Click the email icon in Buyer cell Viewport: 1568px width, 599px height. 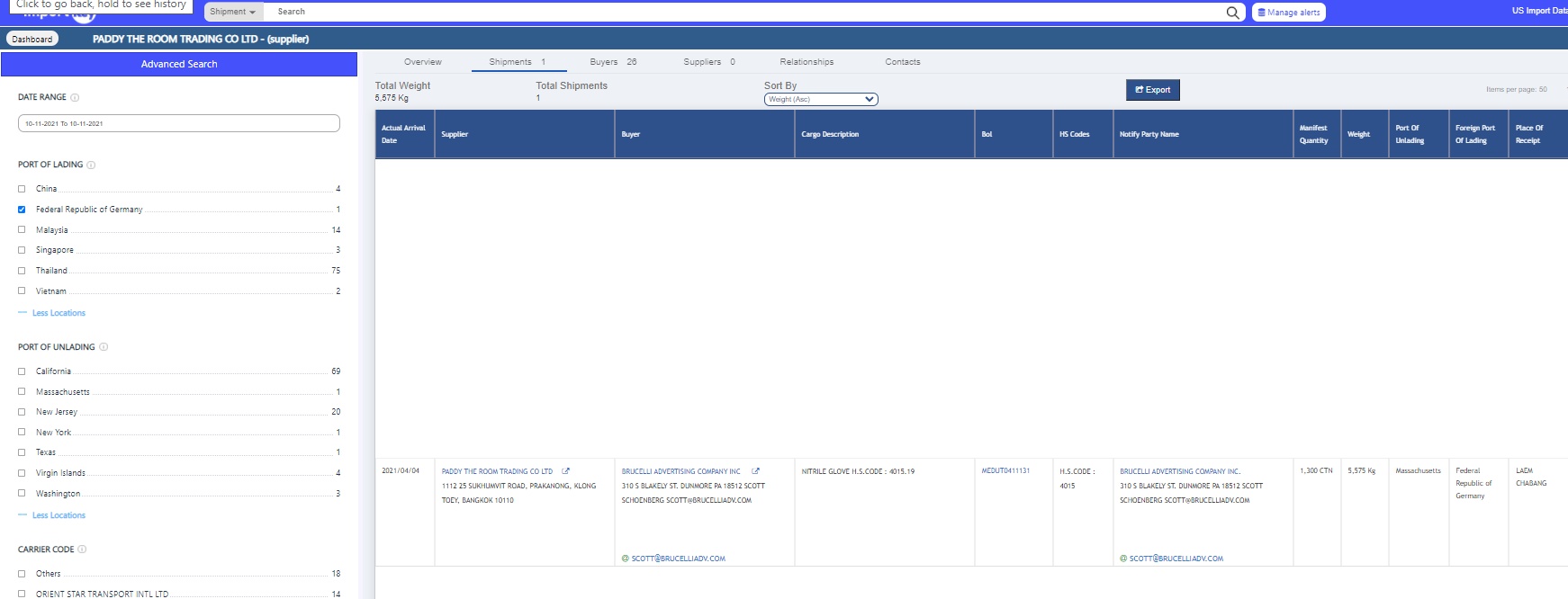coord(626,559)
